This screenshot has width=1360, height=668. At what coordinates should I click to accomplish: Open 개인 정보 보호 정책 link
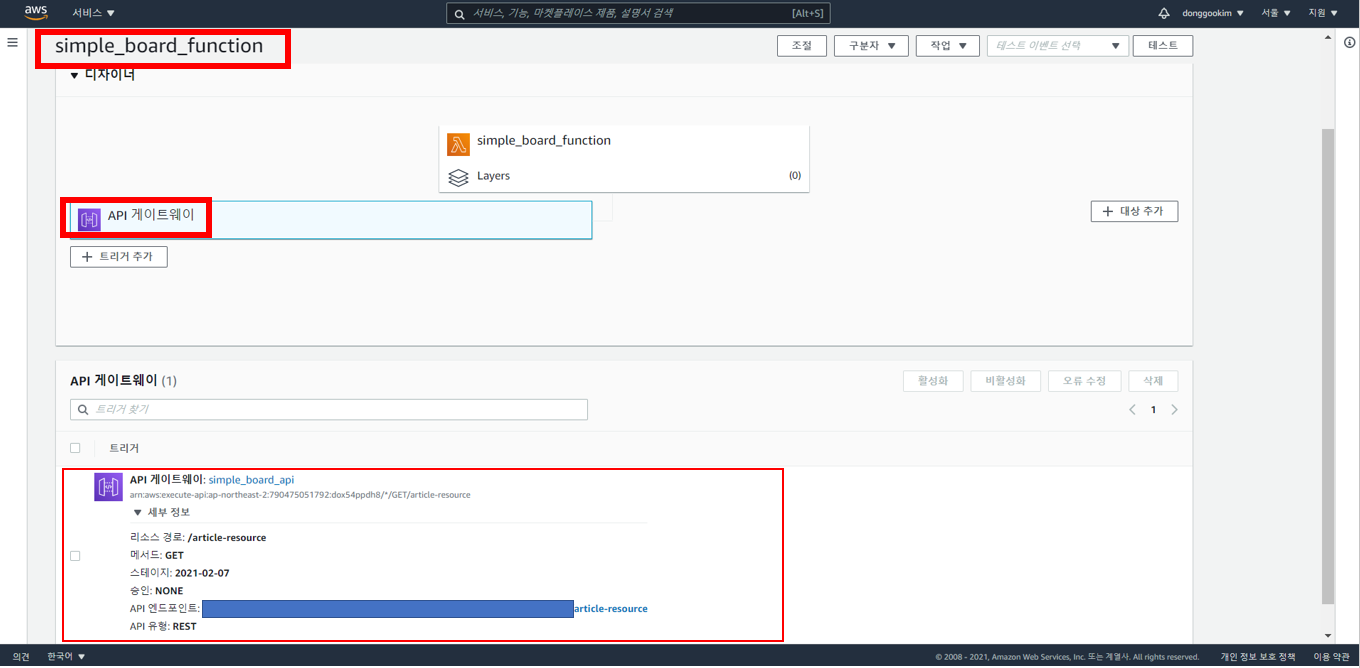[x=1258, y=657]
